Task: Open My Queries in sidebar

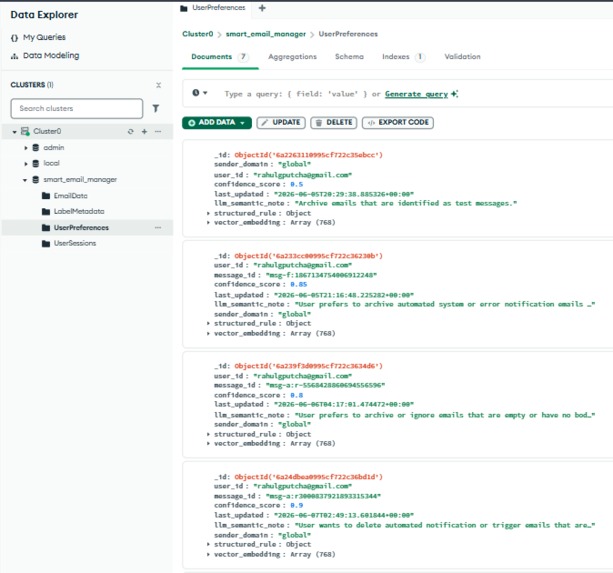Action: [38, 37]
